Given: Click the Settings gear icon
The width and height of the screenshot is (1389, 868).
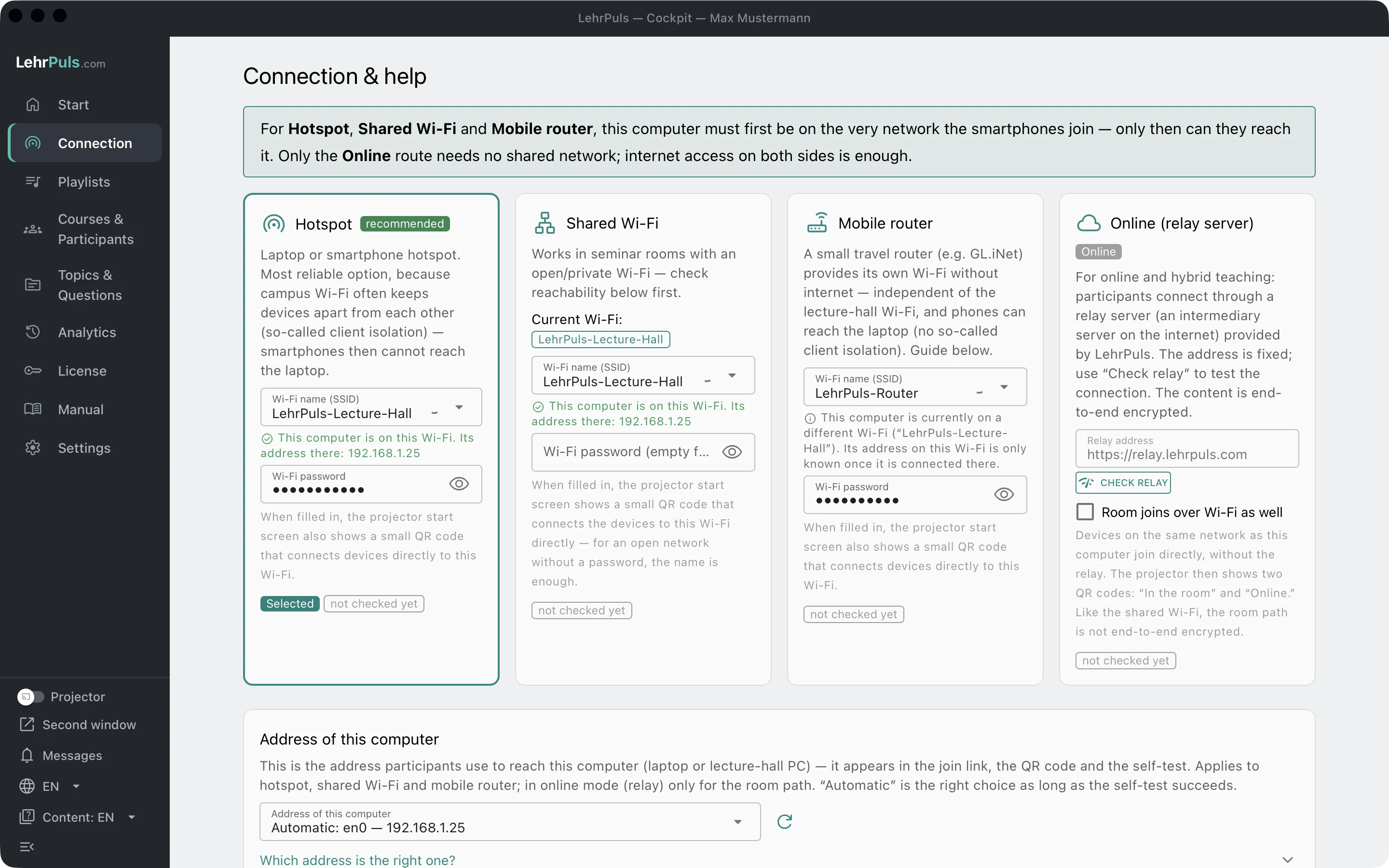Looking at the screenshot, I should click(x=33, y=448).
